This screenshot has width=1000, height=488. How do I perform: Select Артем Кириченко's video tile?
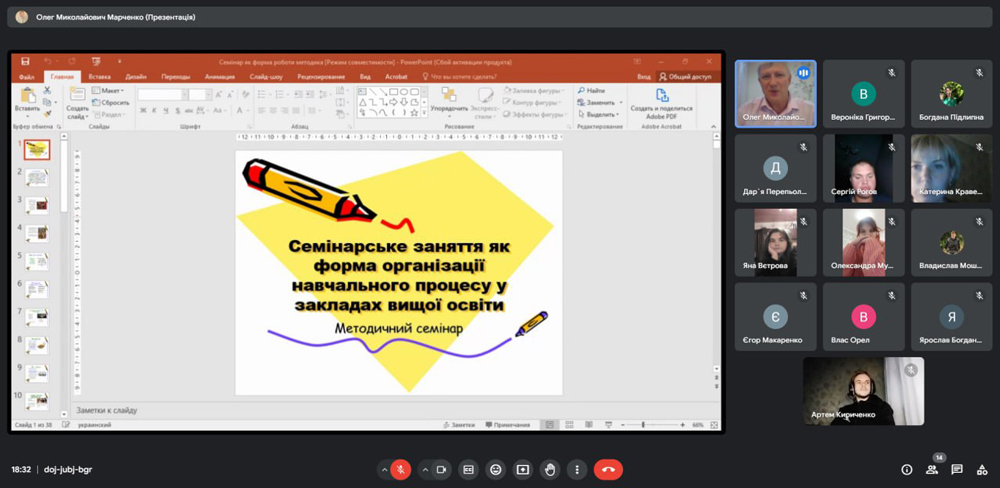click(x=863, y=391)
